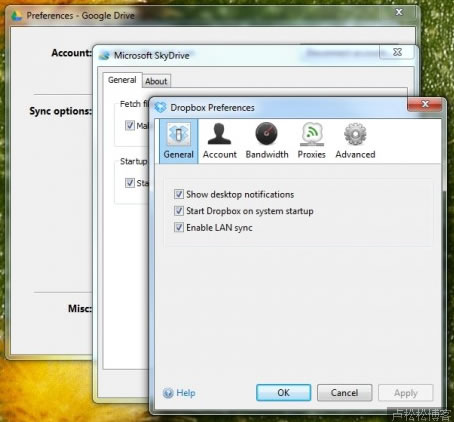Toggle the SkyDrive Startup checkbox
Image resolution: width=454 pixels, height=422 pixels.
(x=130, y=183)
